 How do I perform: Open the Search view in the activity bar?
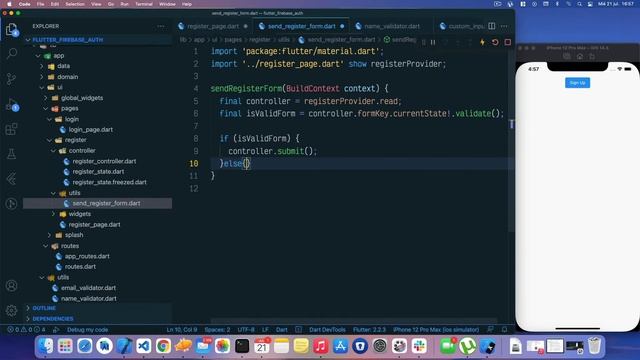(11, 53)
